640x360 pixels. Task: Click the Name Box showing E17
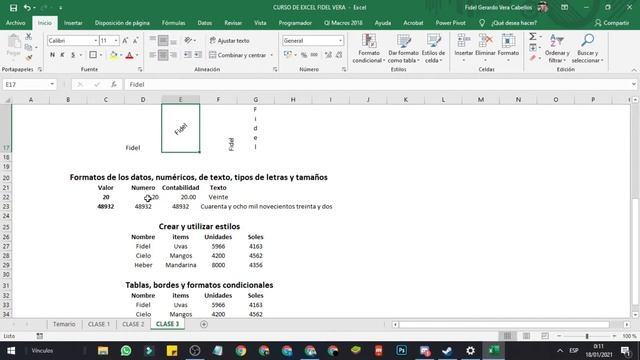coord(26,84)
